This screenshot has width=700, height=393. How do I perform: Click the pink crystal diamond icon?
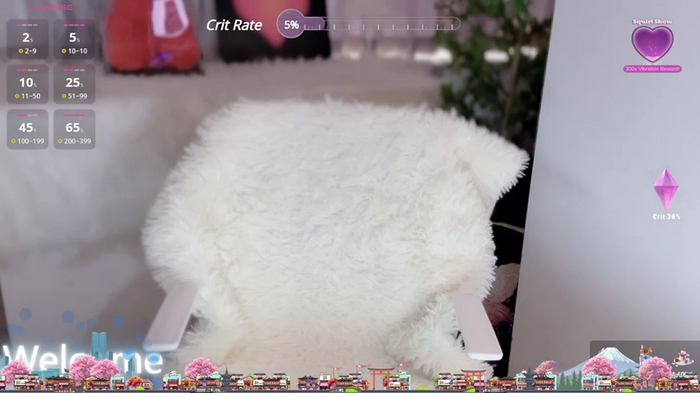tap(666, 189)
